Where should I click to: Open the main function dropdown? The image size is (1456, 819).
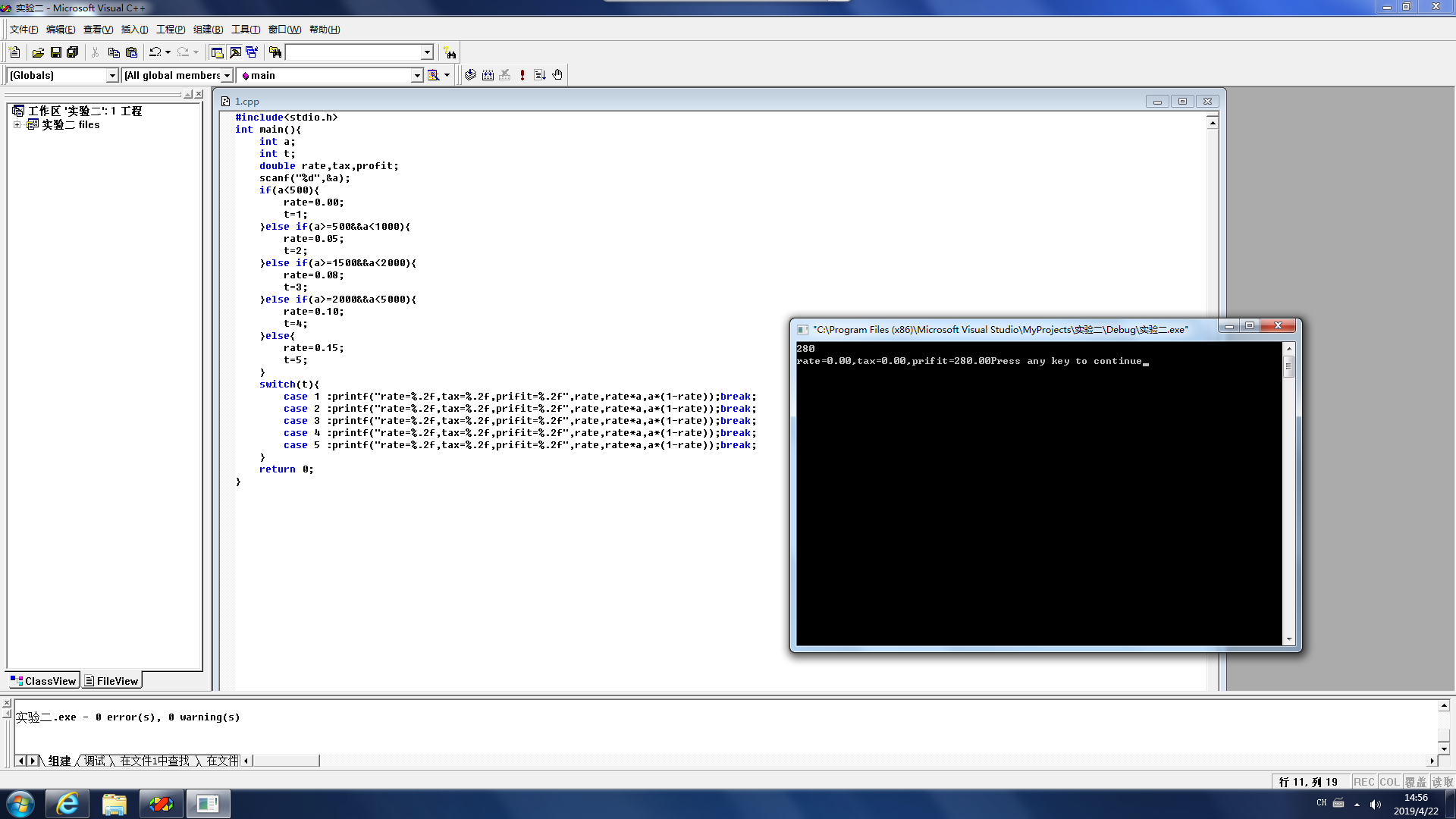[x=416, y=75]
